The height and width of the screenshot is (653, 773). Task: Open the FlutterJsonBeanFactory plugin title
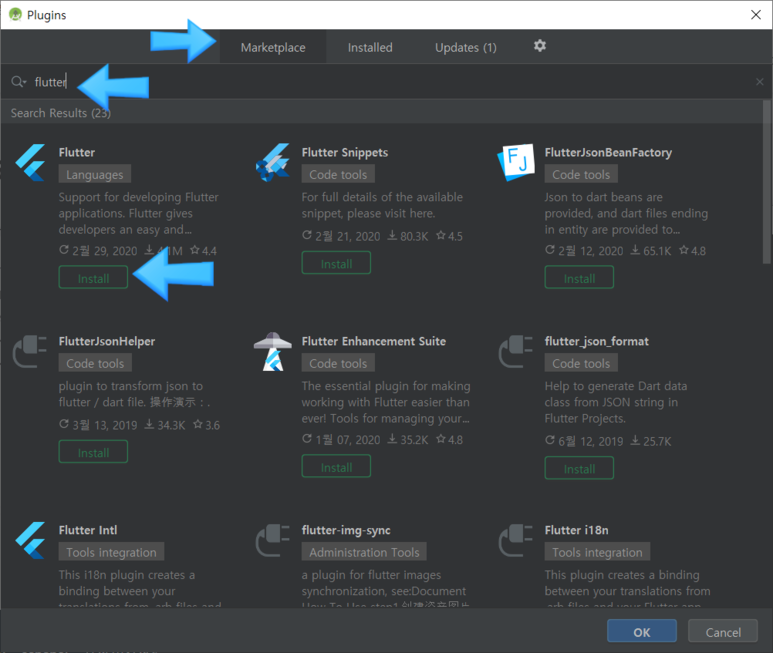608,152
